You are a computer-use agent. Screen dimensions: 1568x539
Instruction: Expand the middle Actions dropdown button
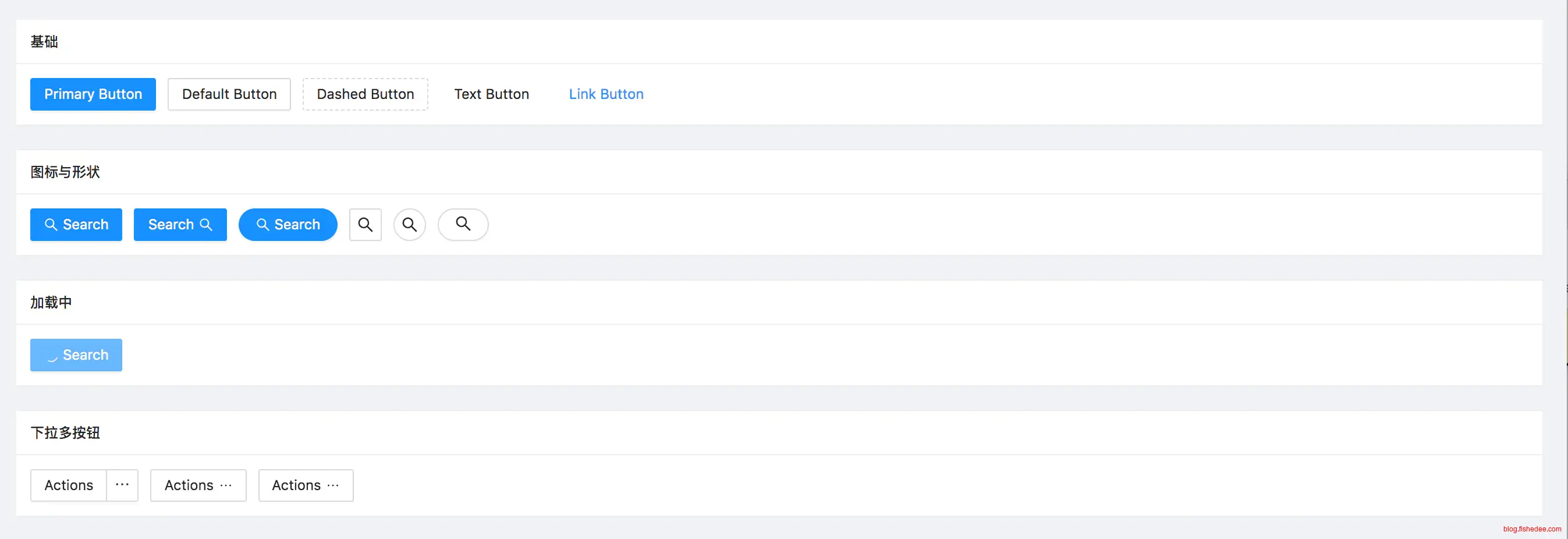pyautogui.click(x=198, y=485)
